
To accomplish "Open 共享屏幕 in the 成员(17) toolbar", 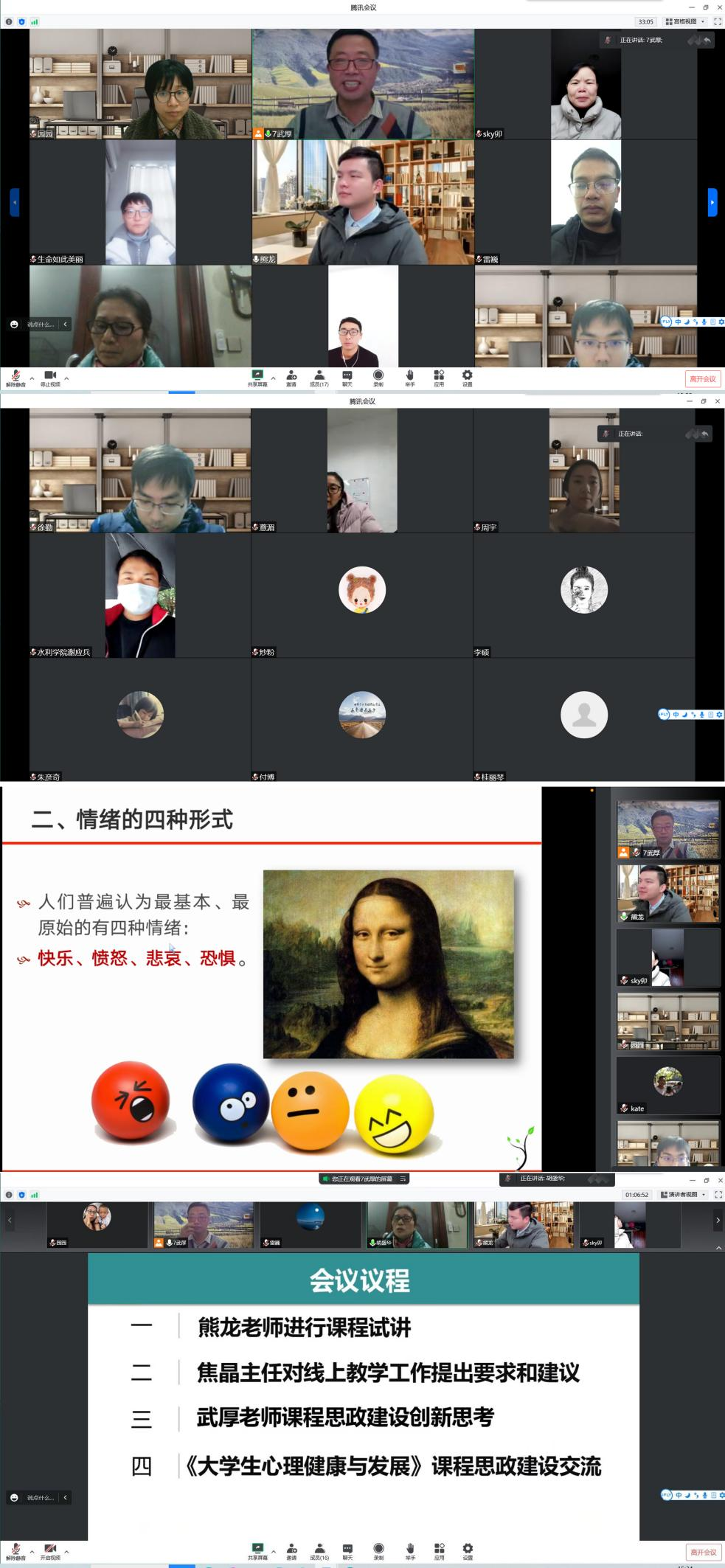I will point(257,378).
